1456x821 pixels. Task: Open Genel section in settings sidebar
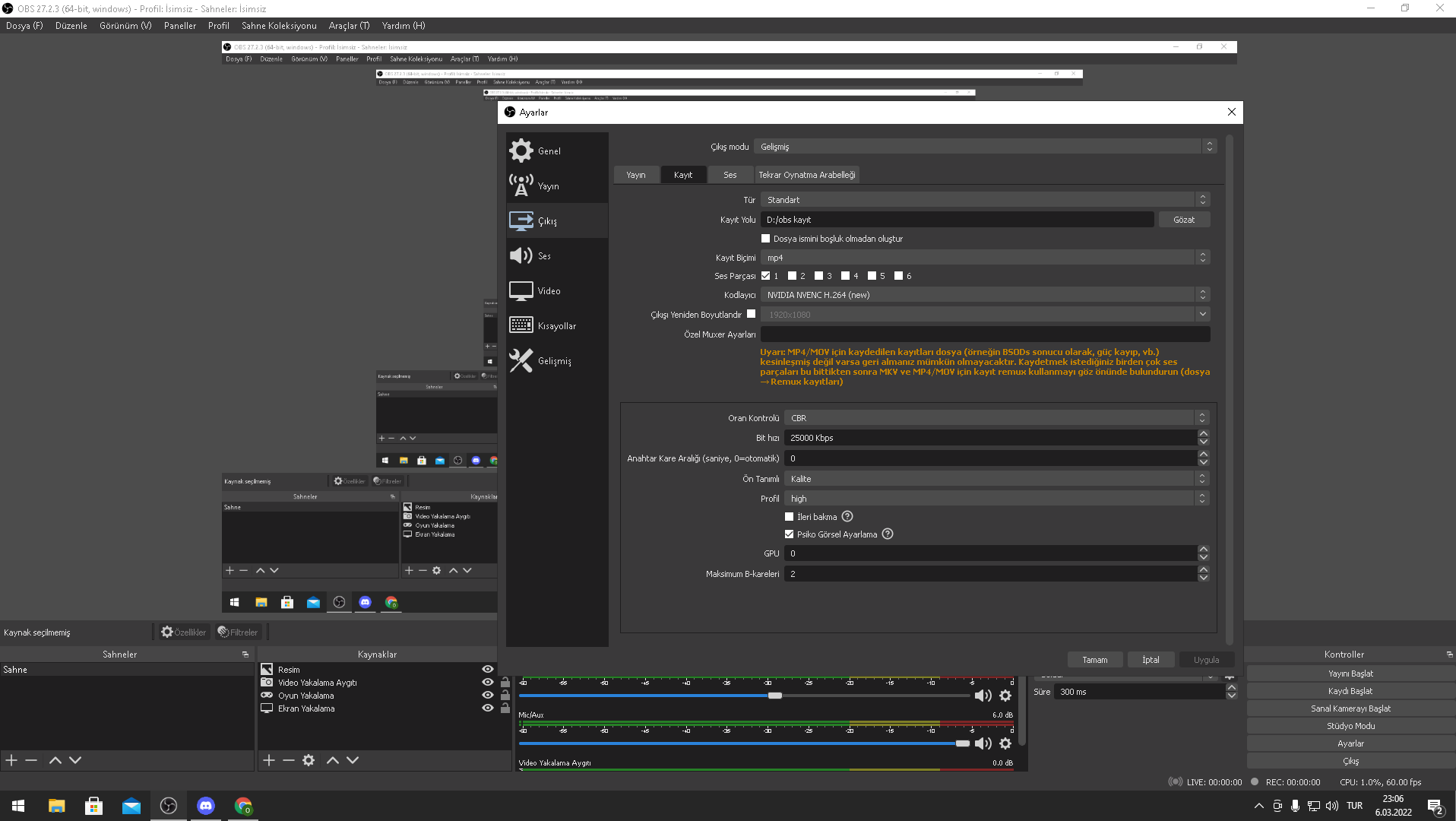click(x=557, y=151)
